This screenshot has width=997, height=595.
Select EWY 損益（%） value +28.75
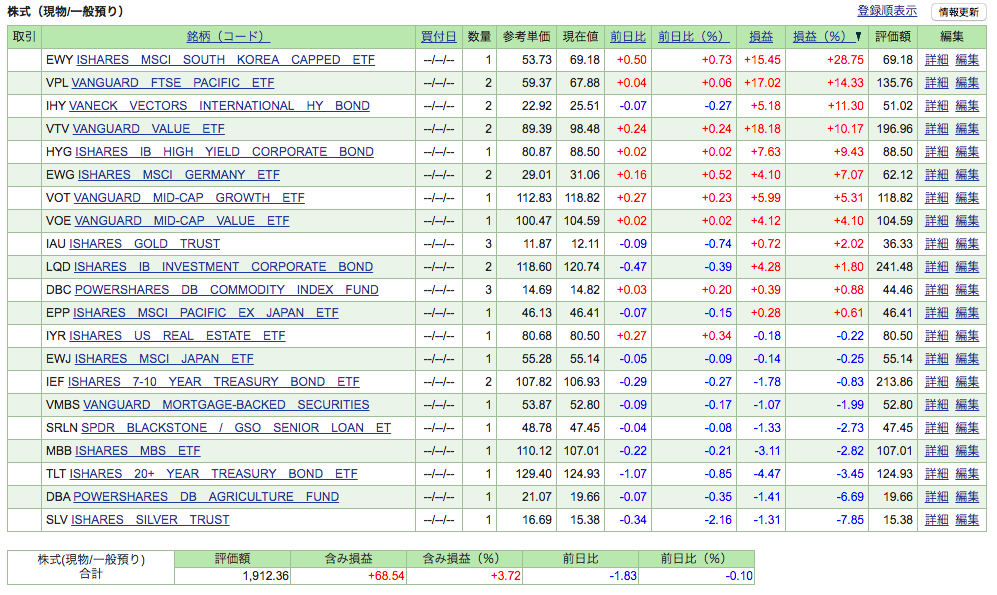845,60
